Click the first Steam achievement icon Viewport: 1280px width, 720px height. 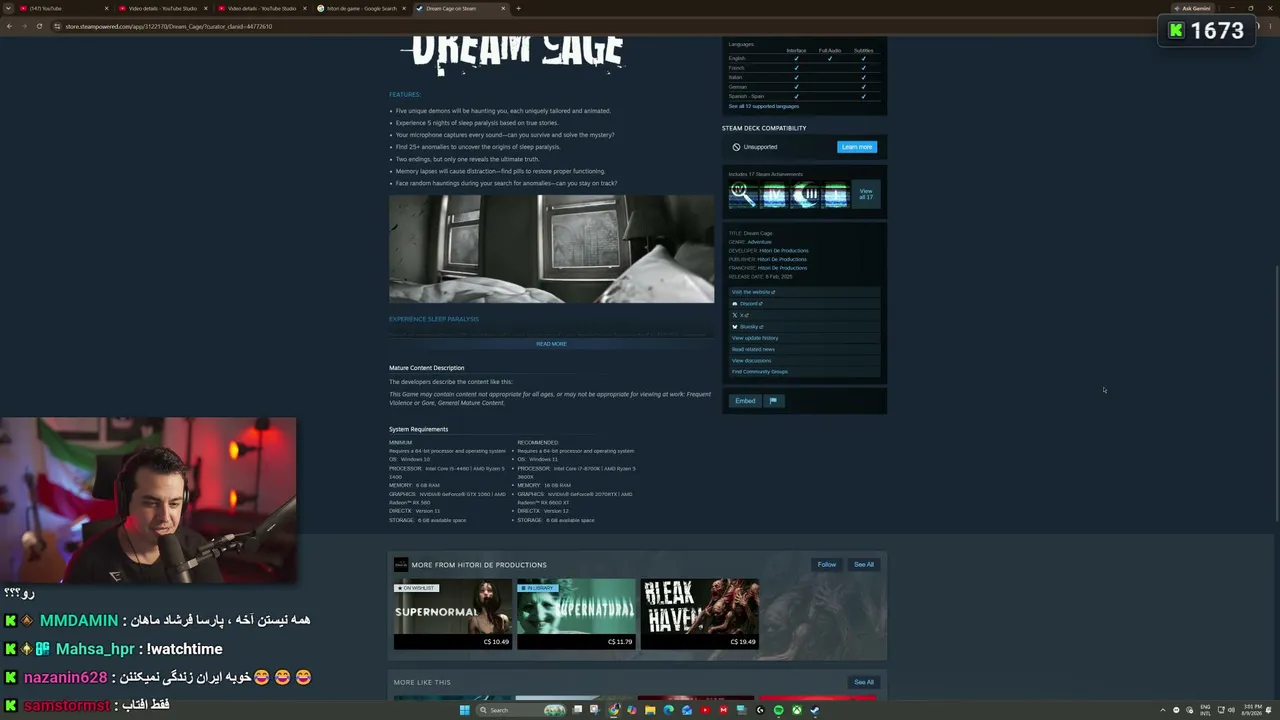point(743,194)
